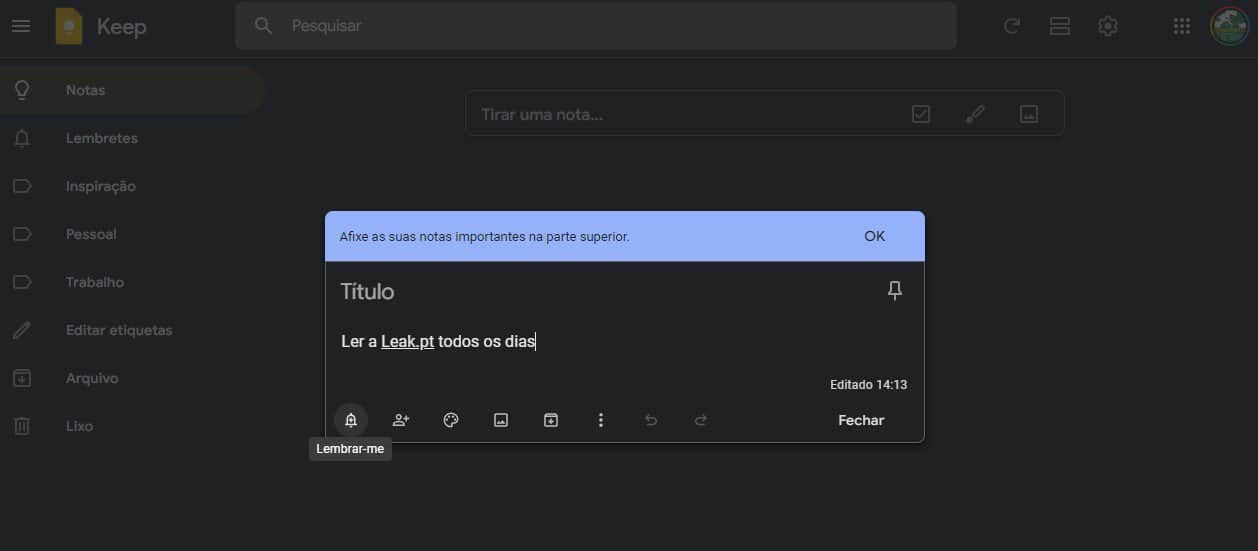Pin the note with the pin icon
This screenshot has width=1258, height=551.
[895, 290]
